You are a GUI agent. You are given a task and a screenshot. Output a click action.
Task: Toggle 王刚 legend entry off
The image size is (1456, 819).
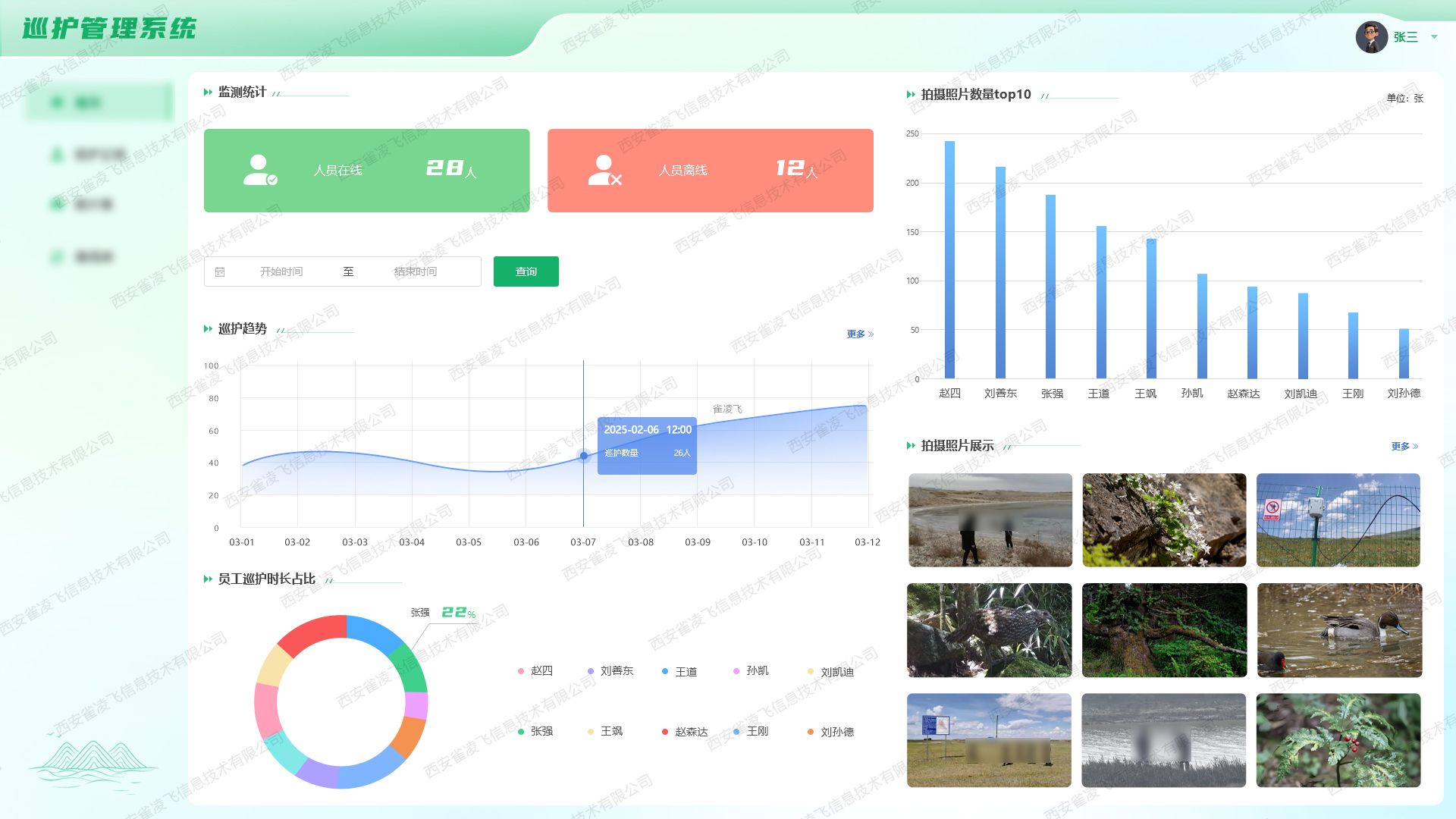coord(757,731)
